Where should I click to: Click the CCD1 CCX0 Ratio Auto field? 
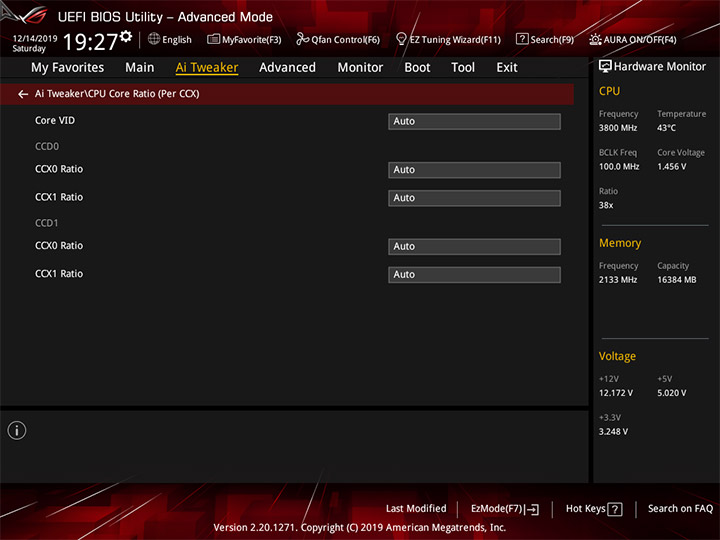(474, 247)
